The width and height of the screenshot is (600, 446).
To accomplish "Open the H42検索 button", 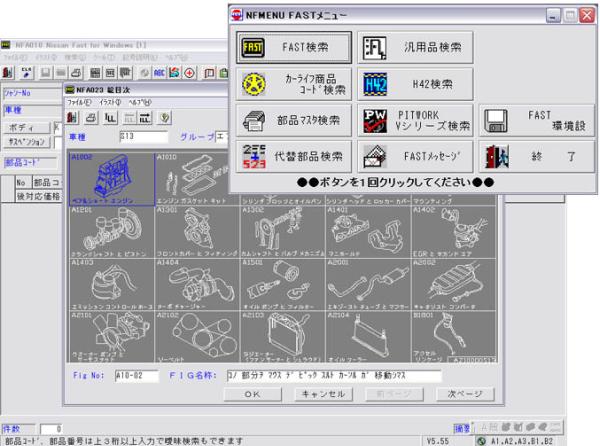I will point(415,84).
